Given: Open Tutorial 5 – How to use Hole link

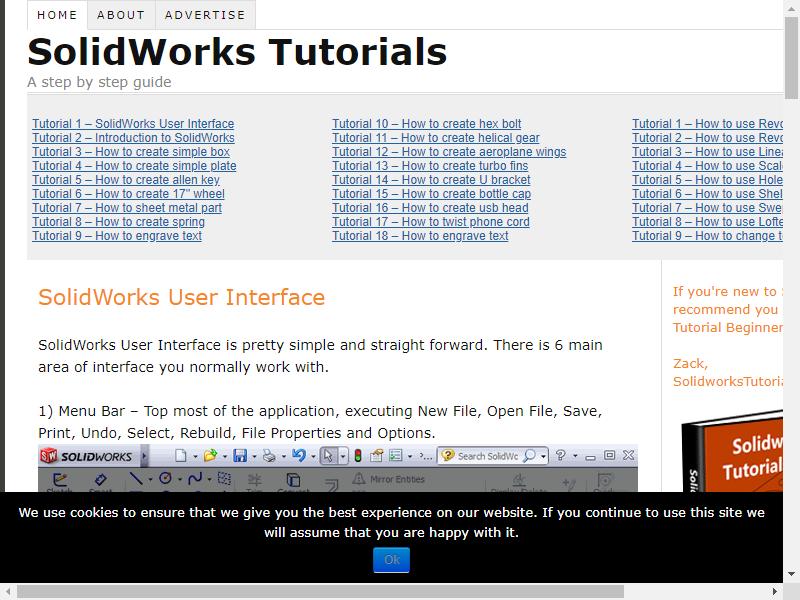Looking at the screenshot, I should point(707,180).
